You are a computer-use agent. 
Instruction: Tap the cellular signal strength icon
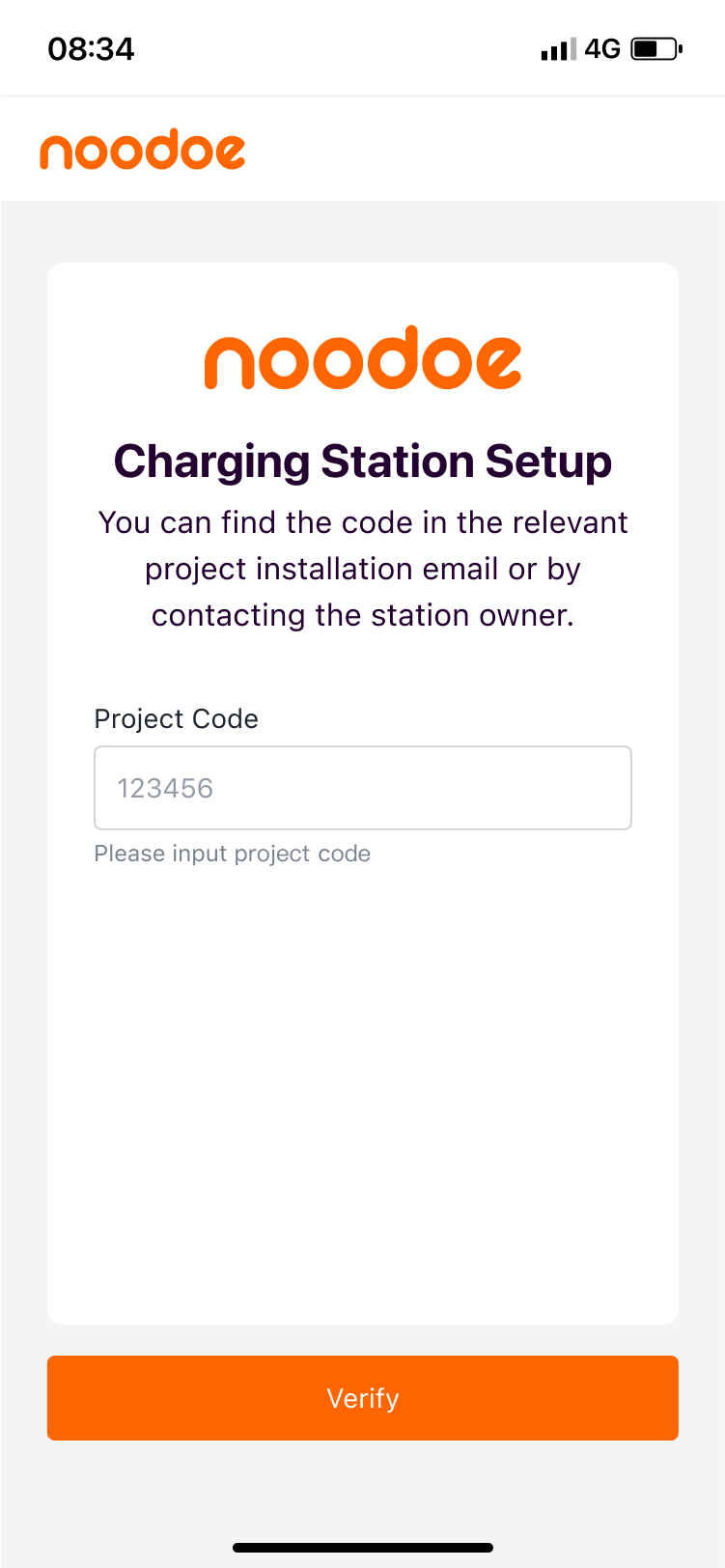point(558,49)
